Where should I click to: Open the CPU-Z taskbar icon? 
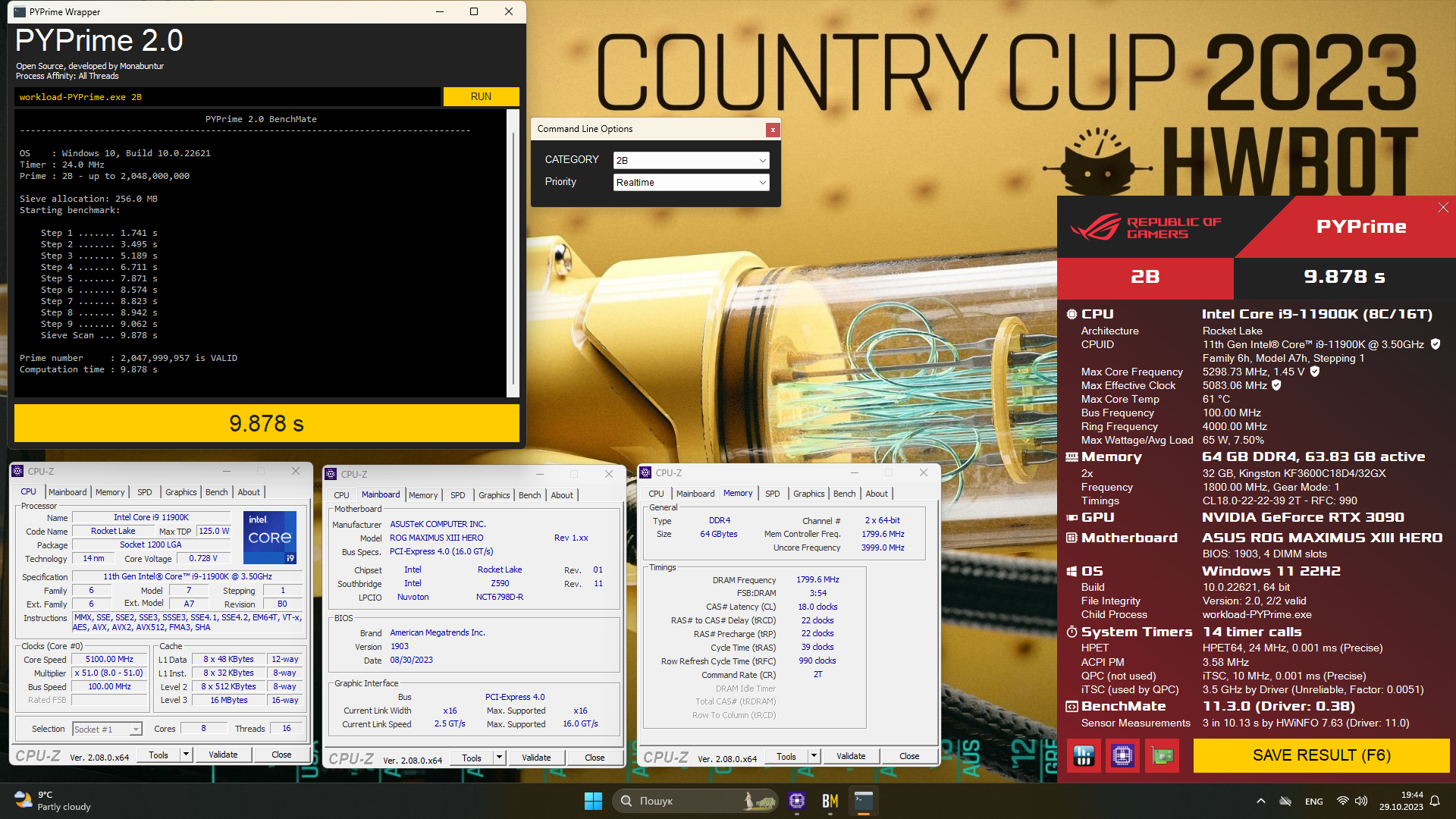click(796, 801)
